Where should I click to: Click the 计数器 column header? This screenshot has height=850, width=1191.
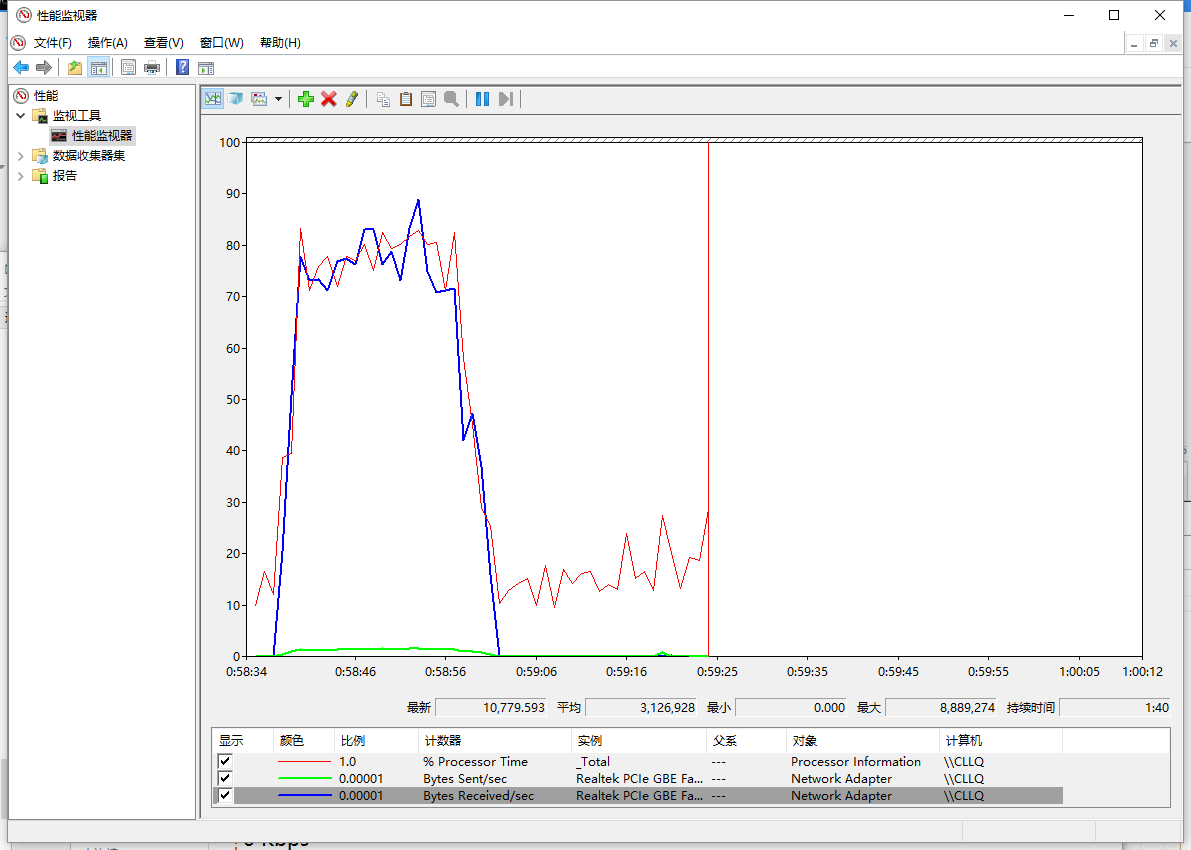[x=443, y=741]
